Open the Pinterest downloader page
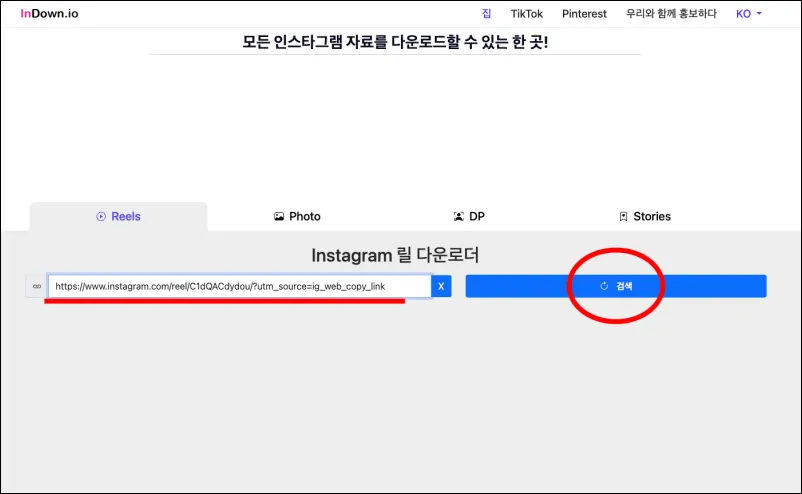This screenshot has width=802, height=494. [x=584, y=14]
